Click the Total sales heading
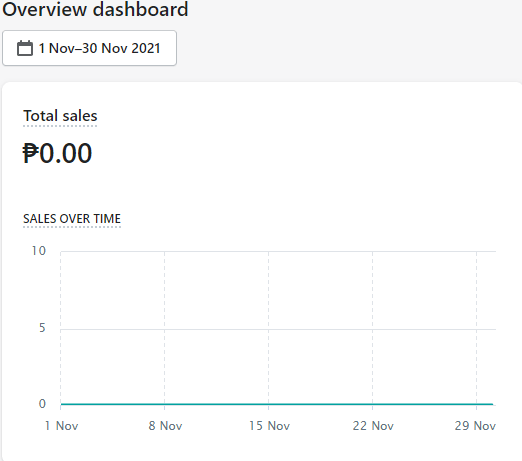This screenshot has width=522, height=461. pos(60,116)
